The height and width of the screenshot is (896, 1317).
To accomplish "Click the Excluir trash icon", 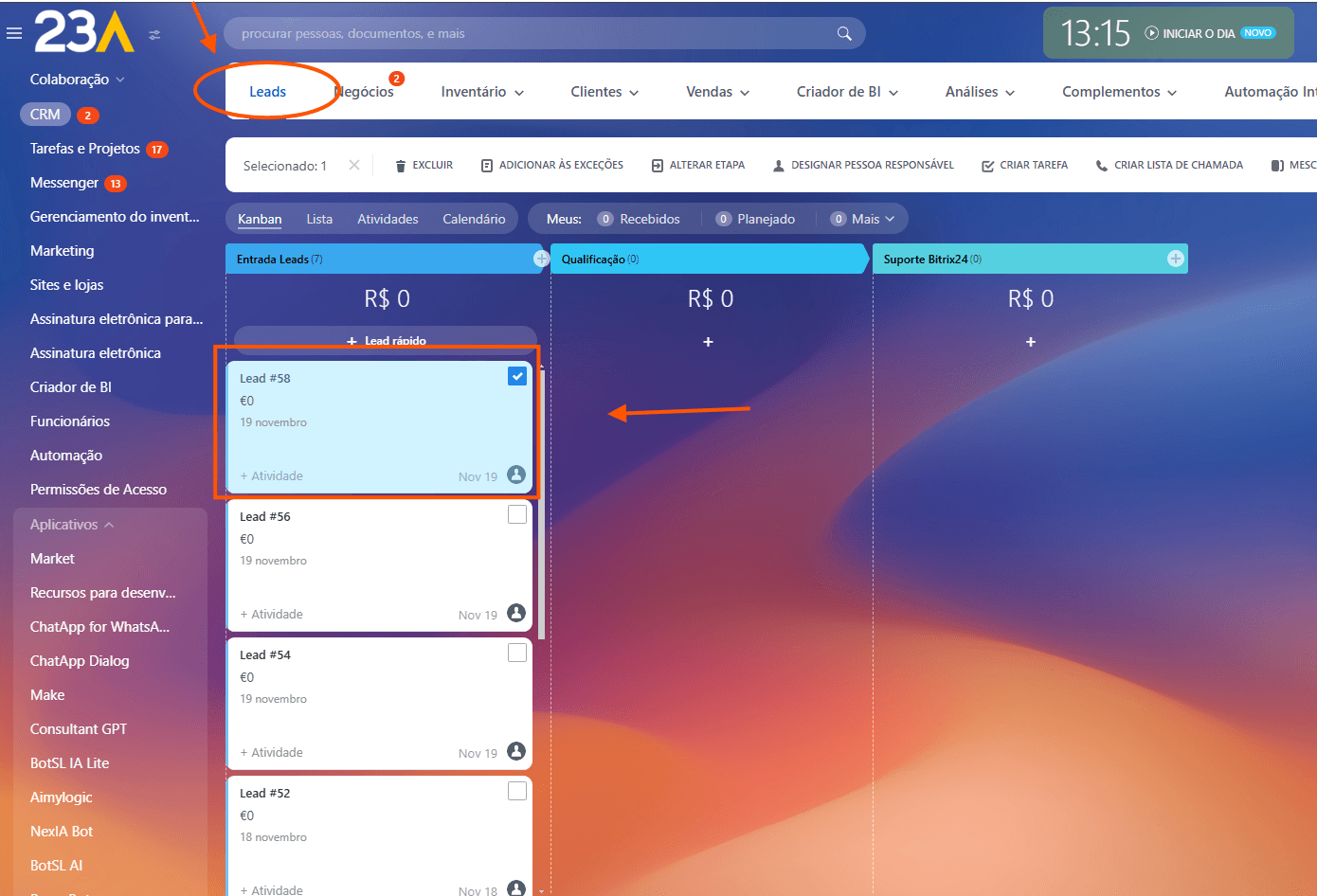I will (x=400, y=166).
